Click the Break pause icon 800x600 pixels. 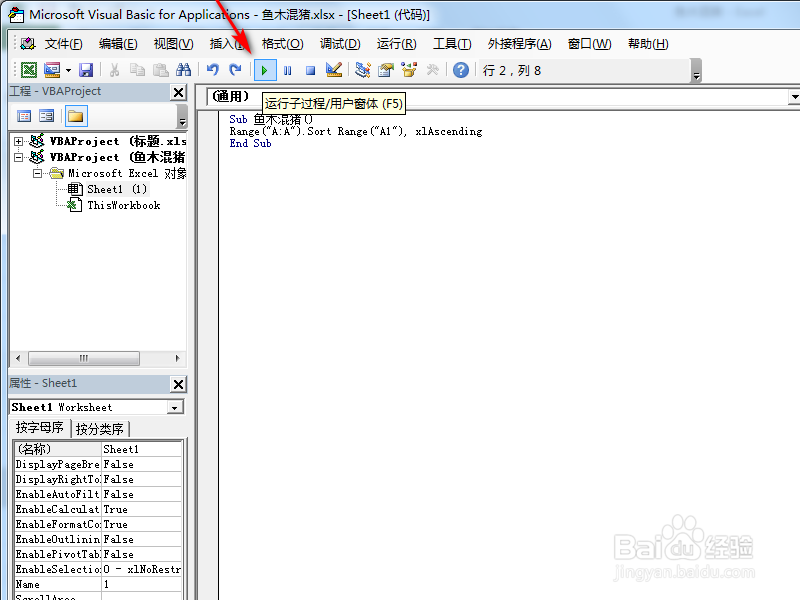288,70
